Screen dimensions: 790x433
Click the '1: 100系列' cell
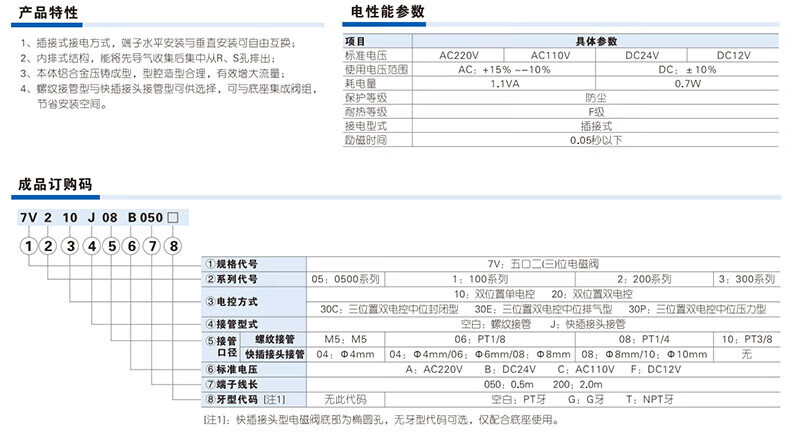coord(480,279)
